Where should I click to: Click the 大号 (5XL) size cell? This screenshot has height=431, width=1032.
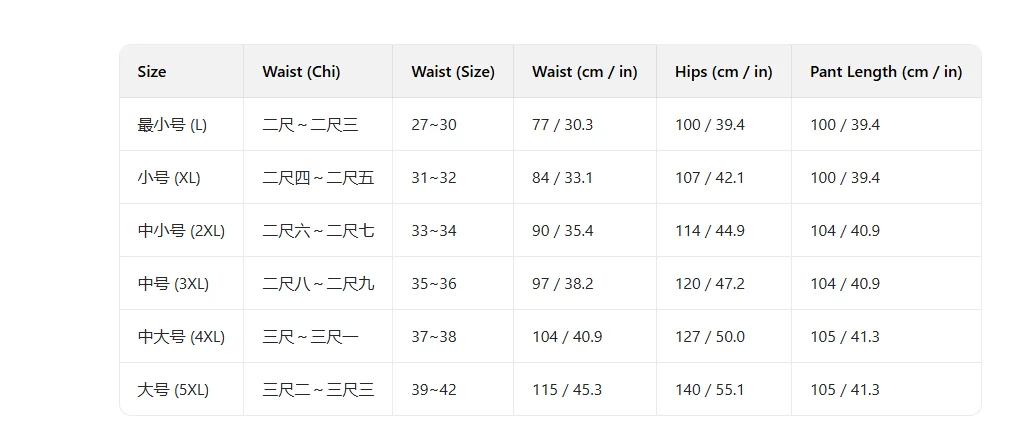tap(173, 390)
